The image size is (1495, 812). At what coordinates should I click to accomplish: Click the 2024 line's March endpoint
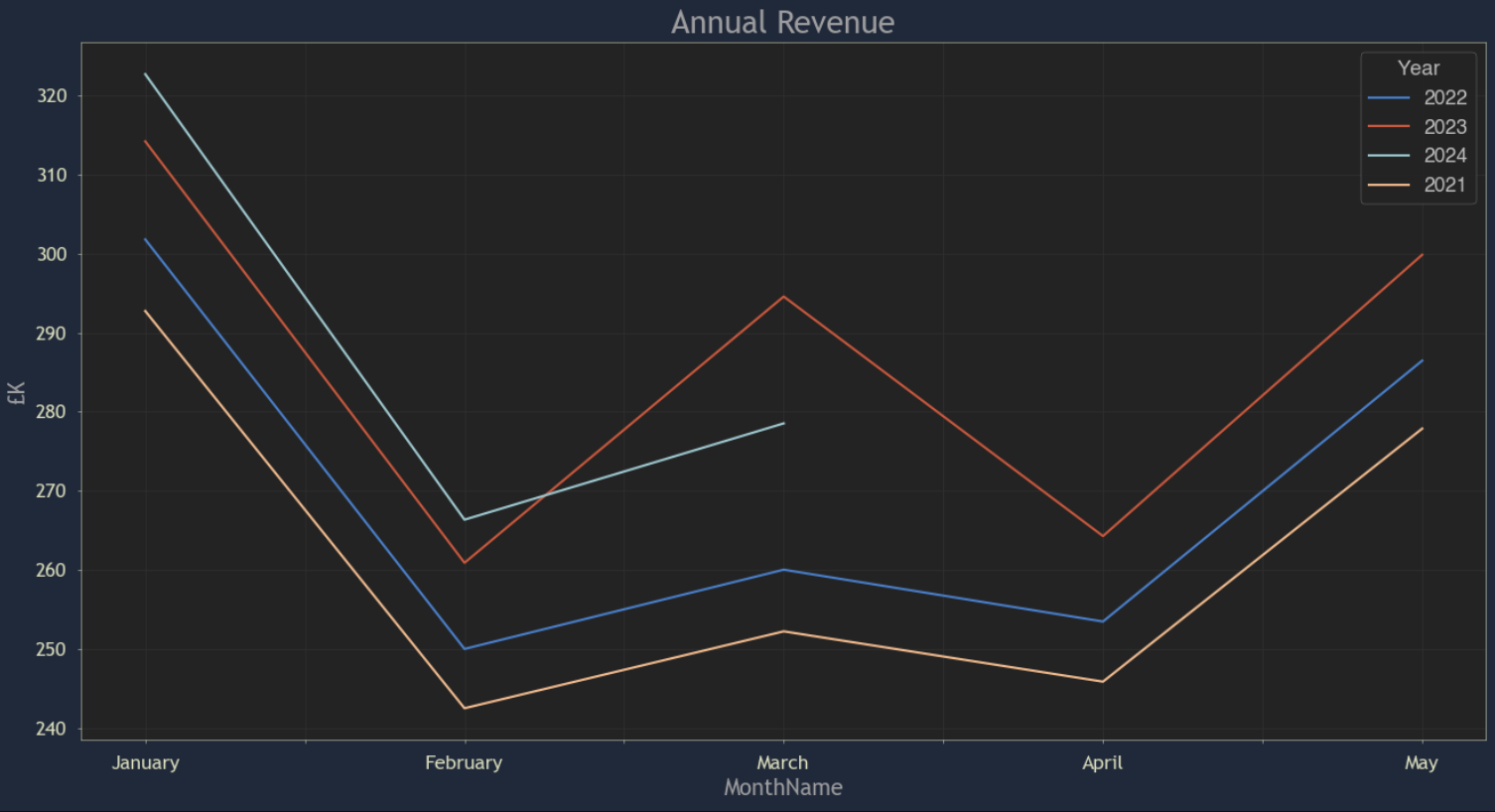pos(783,424)
